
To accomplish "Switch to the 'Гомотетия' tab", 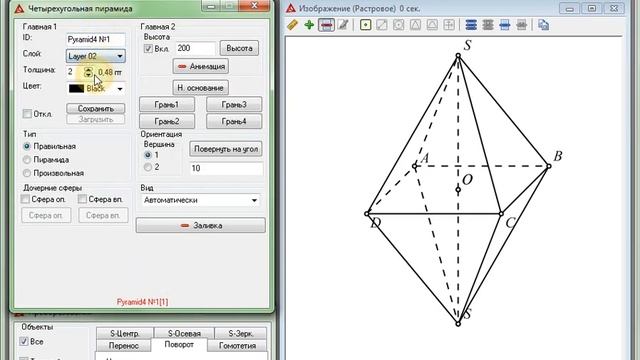I will pyautogui.click(x=237, y=345).
